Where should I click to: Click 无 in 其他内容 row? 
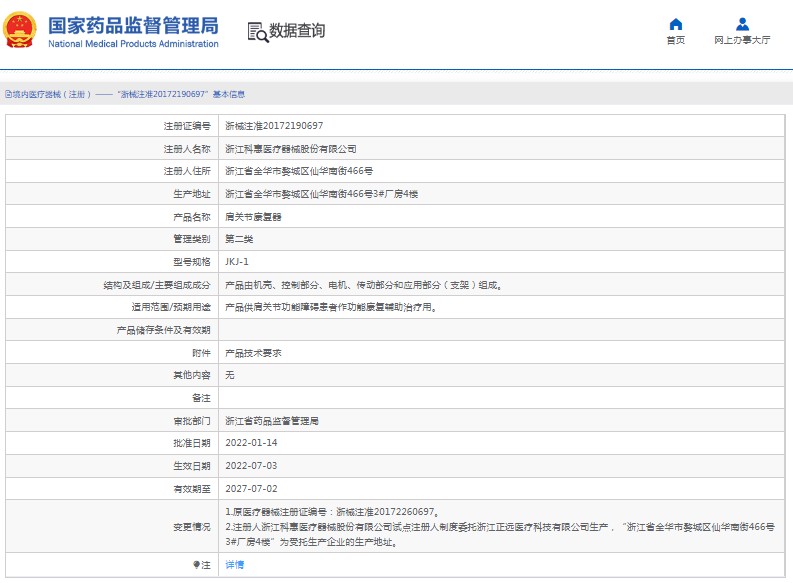coord(230,375)
